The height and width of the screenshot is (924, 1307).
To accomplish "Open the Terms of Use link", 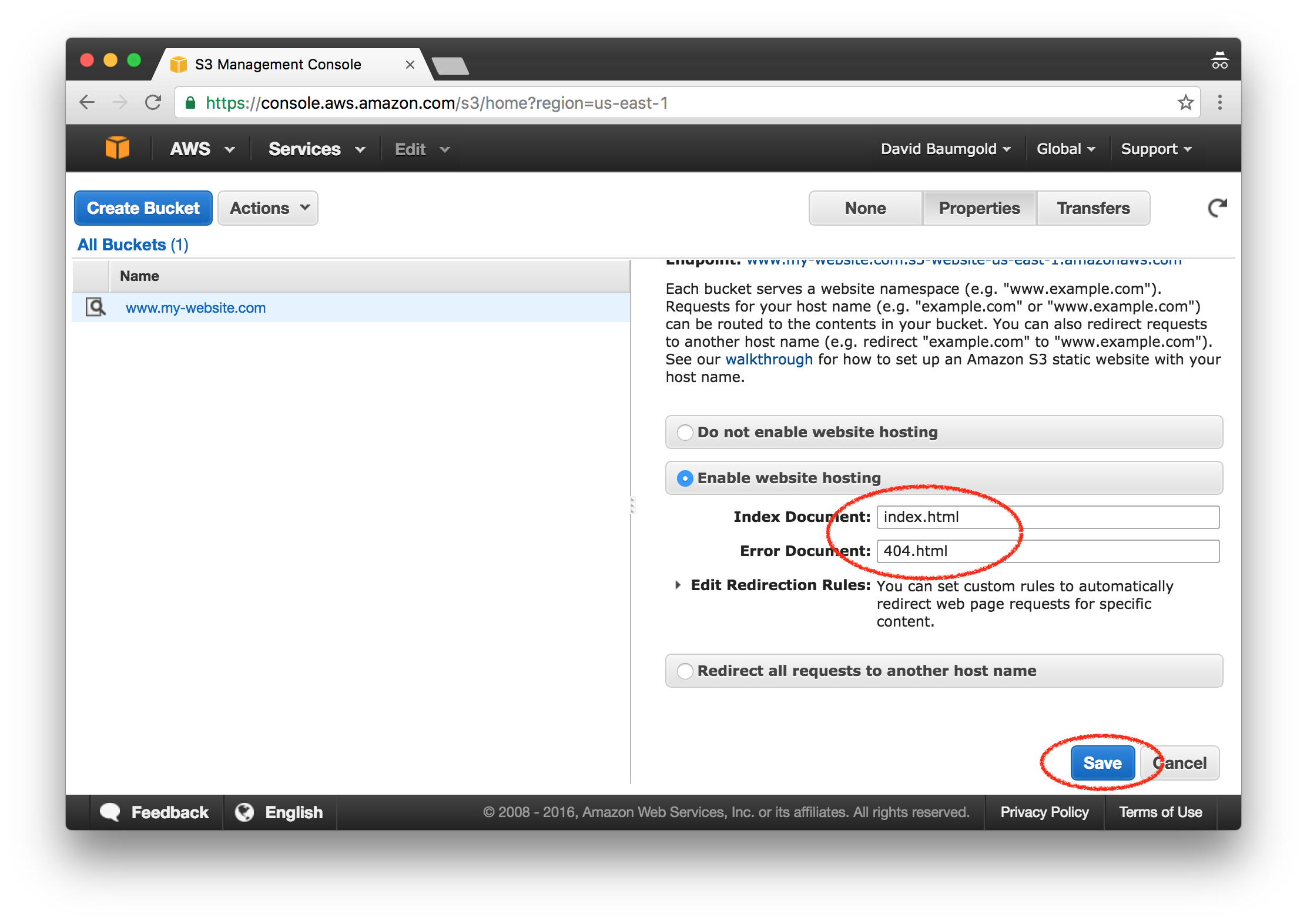I will (1161, 812).
